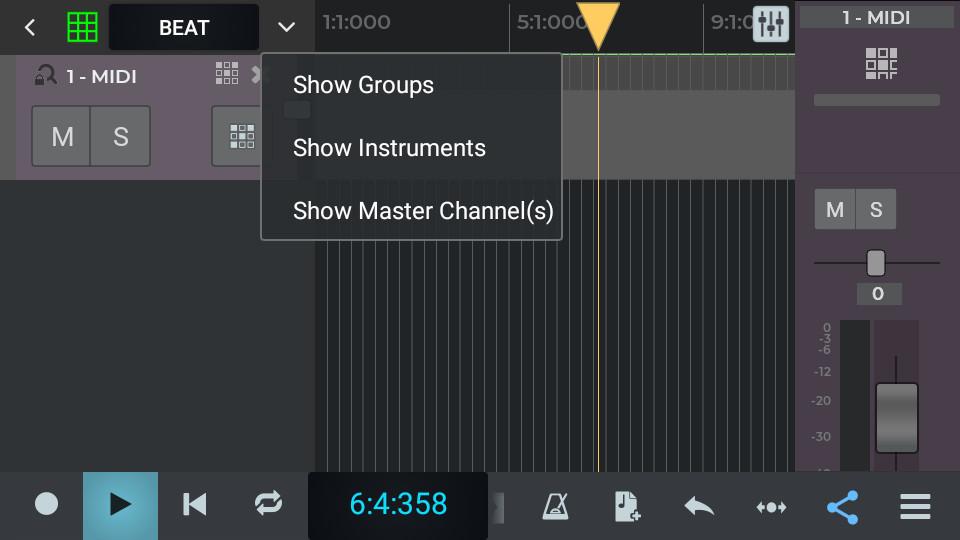The width and height of the screenshot is (960, 540).
Task: Click the mixer pan slider knob
Action: tap(876, 262)
